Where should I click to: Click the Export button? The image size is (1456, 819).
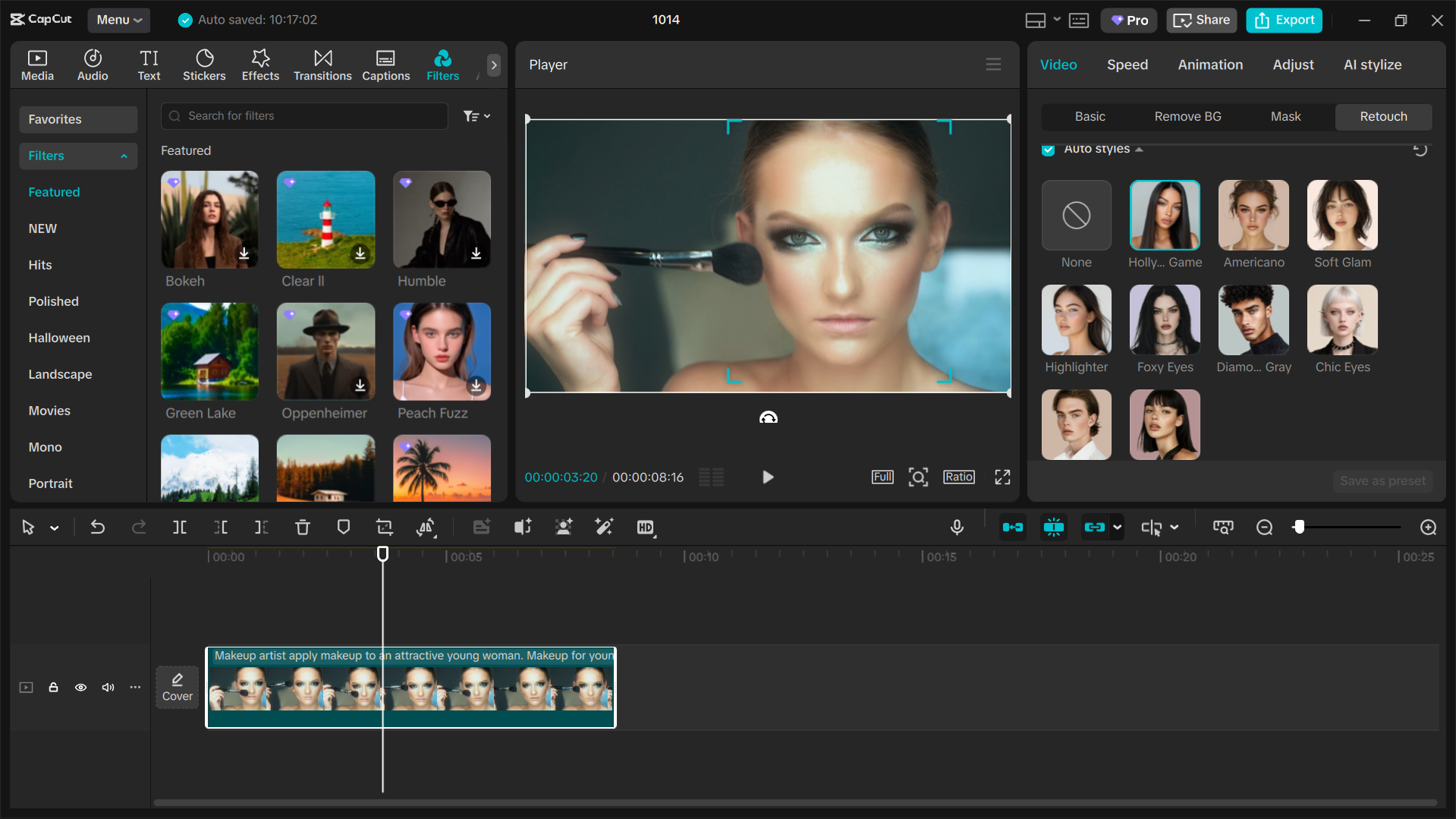1283,20
